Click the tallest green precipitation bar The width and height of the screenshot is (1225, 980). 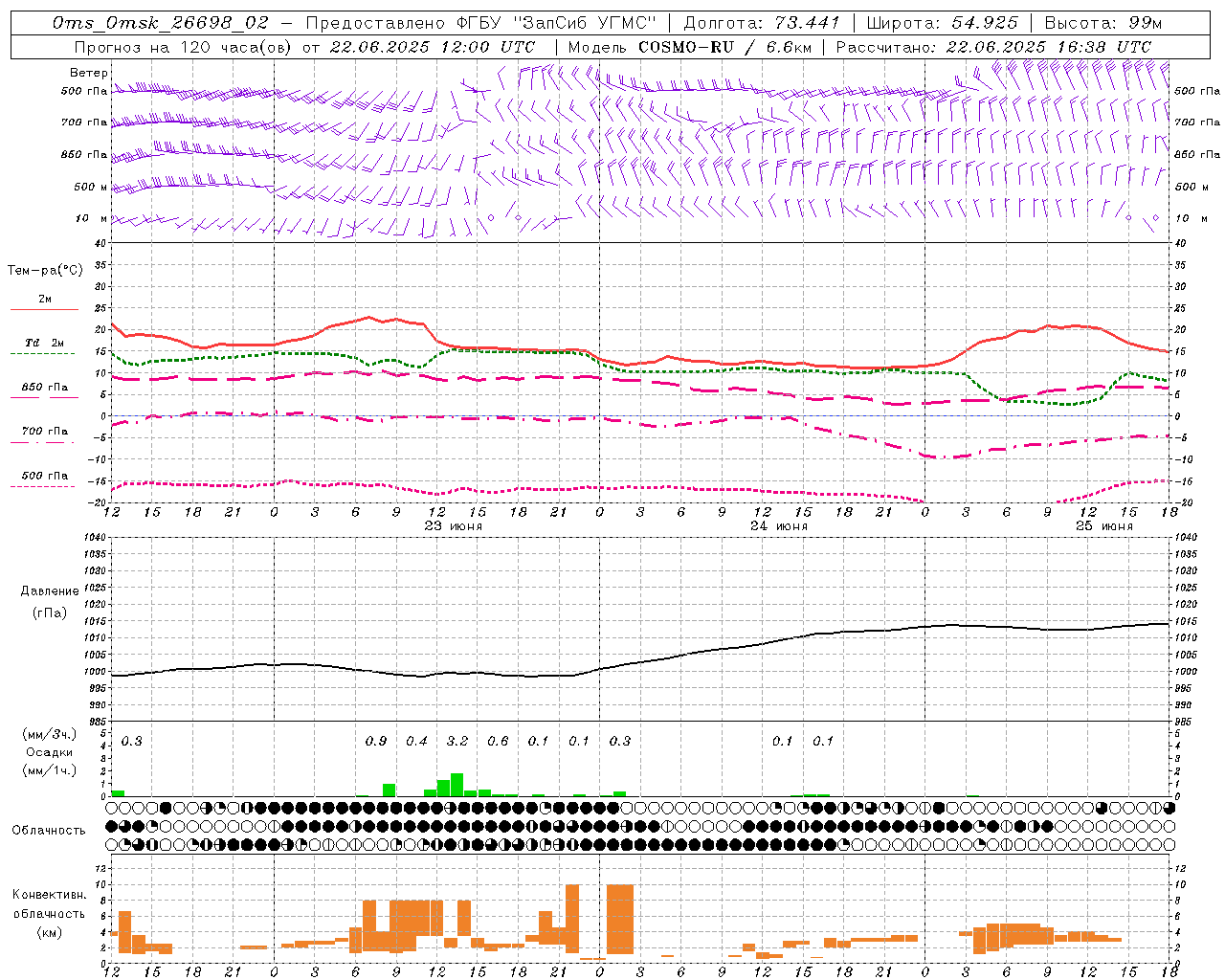tap(457, 785)
